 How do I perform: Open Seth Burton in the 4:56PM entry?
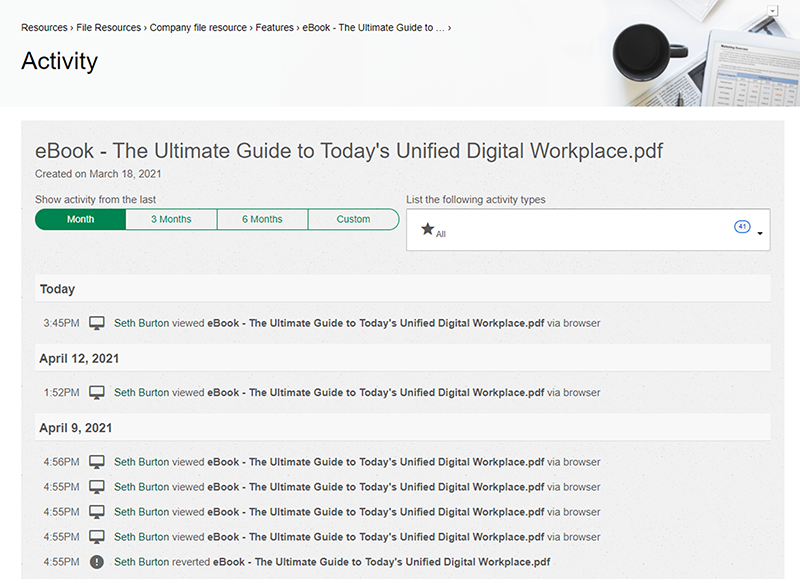coord(141,462)
